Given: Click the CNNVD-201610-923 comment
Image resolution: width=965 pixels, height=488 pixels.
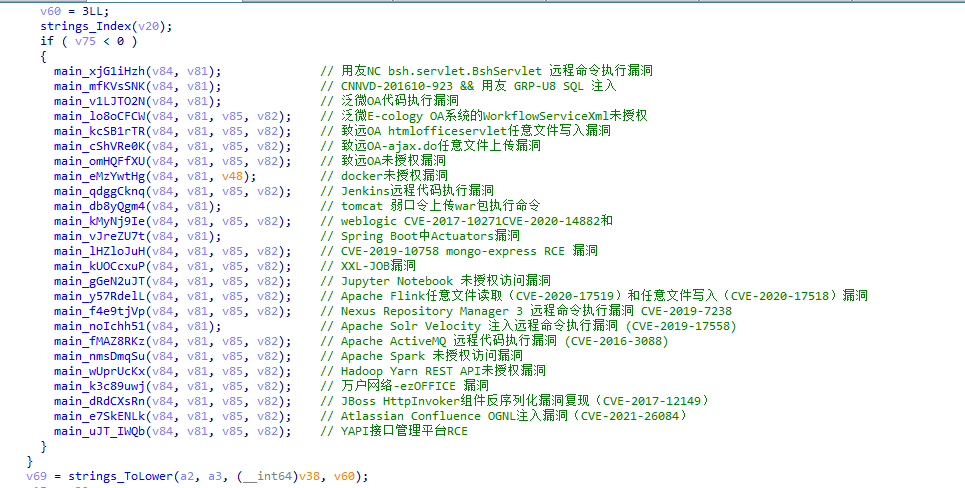Looking at the screenshot, I should [x=468, y=86].
